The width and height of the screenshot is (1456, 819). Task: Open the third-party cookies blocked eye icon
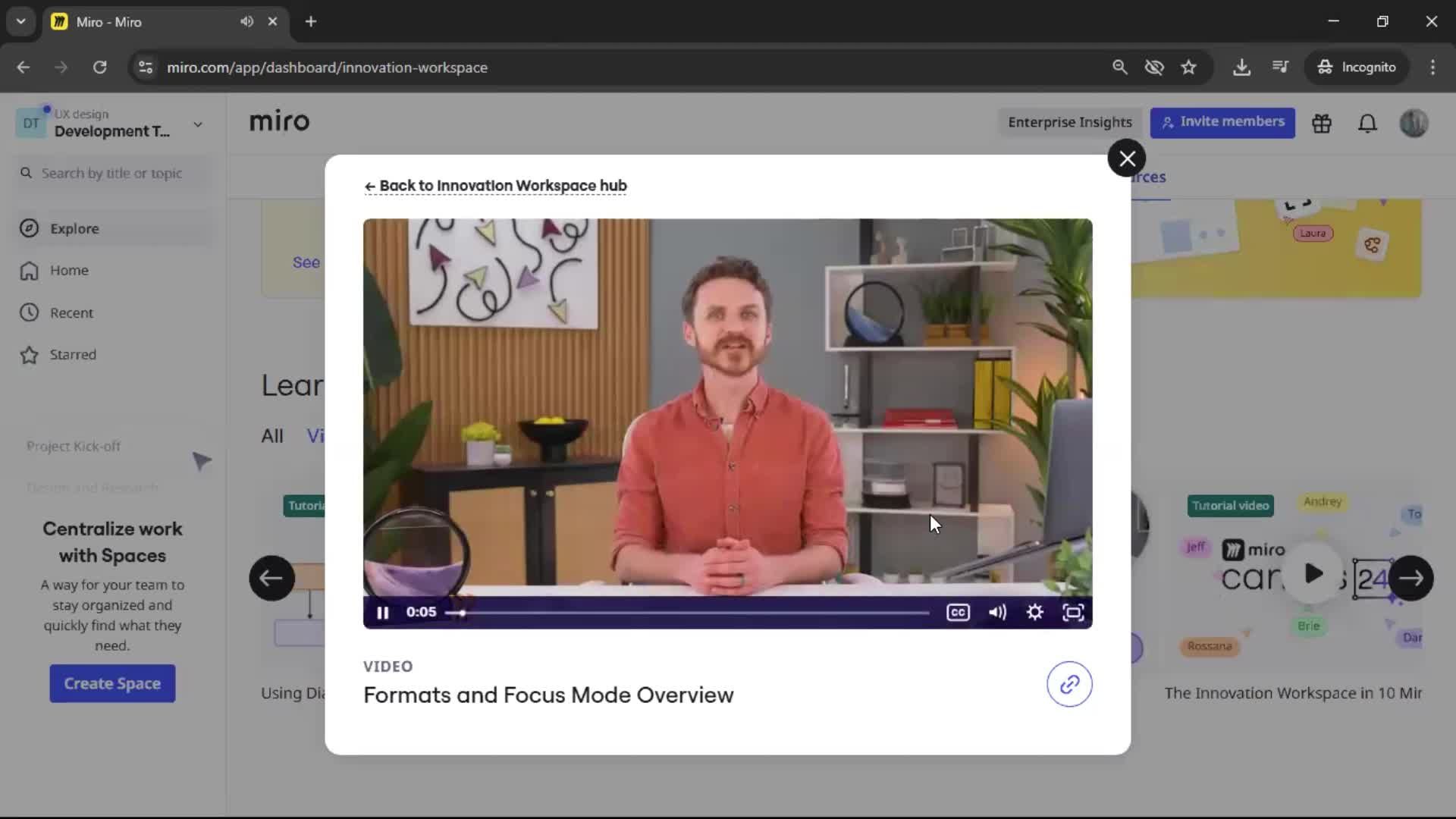tap(1154, 67)
